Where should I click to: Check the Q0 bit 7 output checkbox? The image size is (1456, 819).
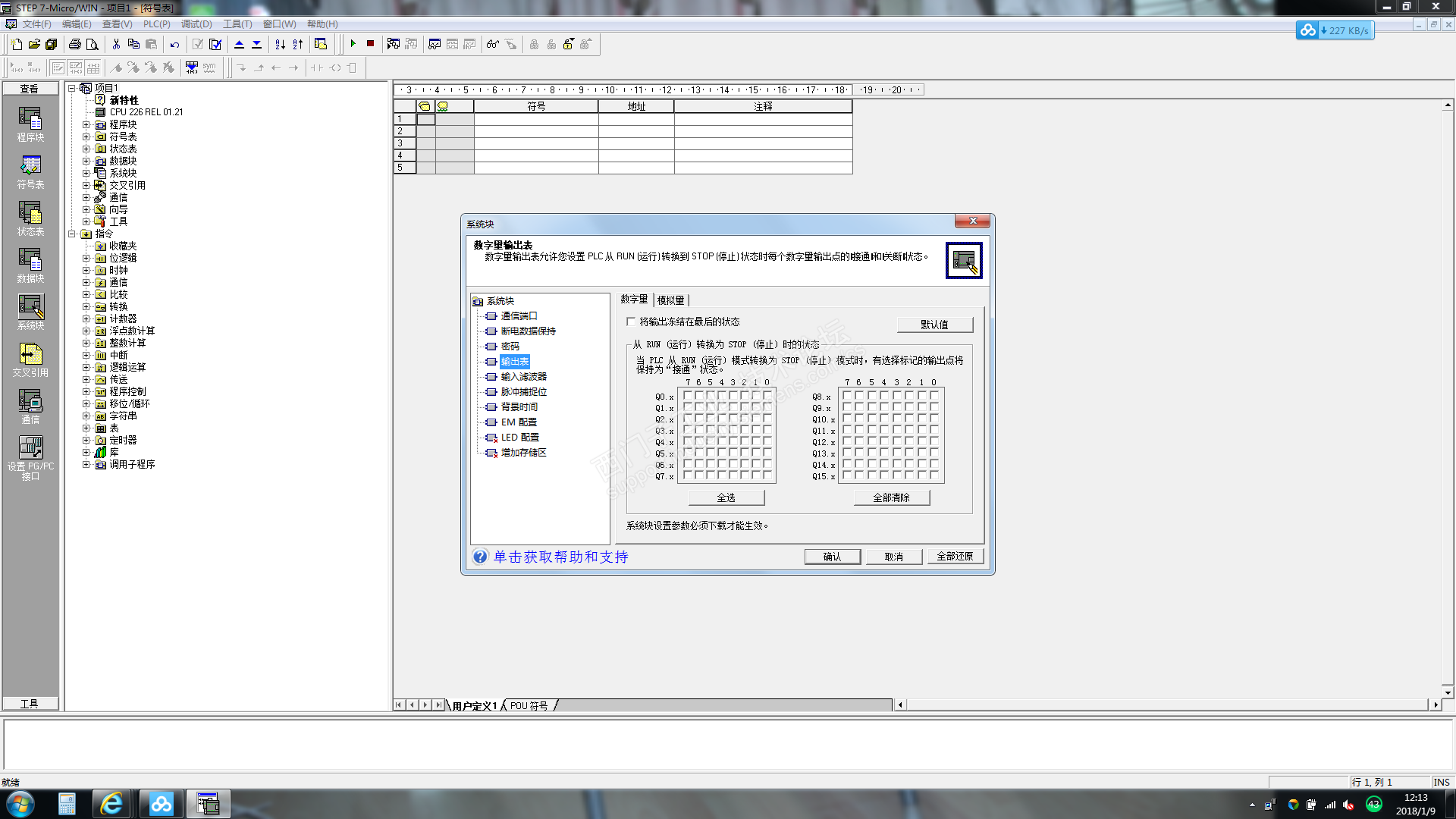689,396
